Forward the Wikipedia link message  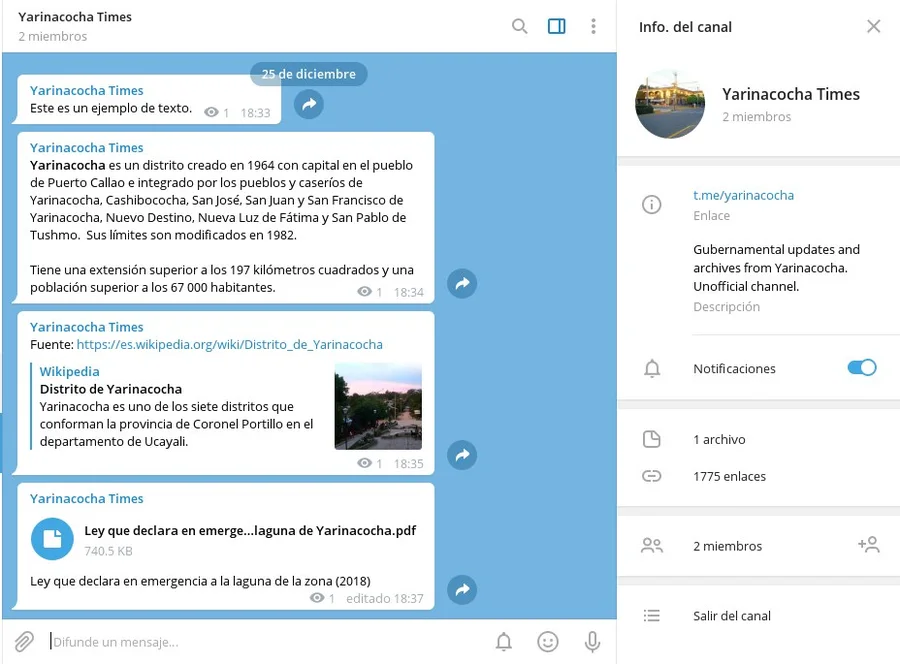pyautogui.click(x=462, y=455)
